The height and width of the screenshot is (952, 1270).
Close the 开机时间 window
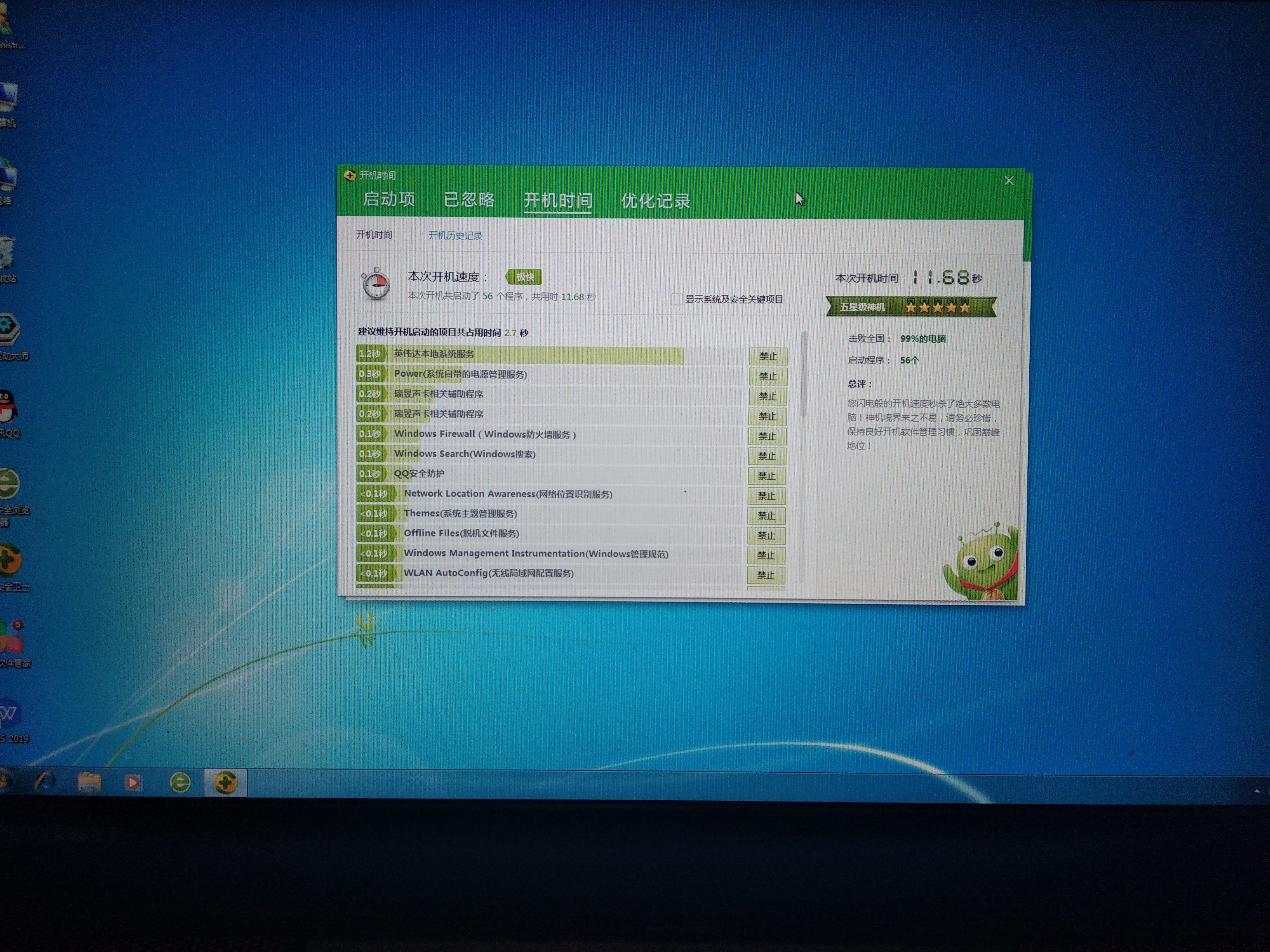[x=1009, y=181]
